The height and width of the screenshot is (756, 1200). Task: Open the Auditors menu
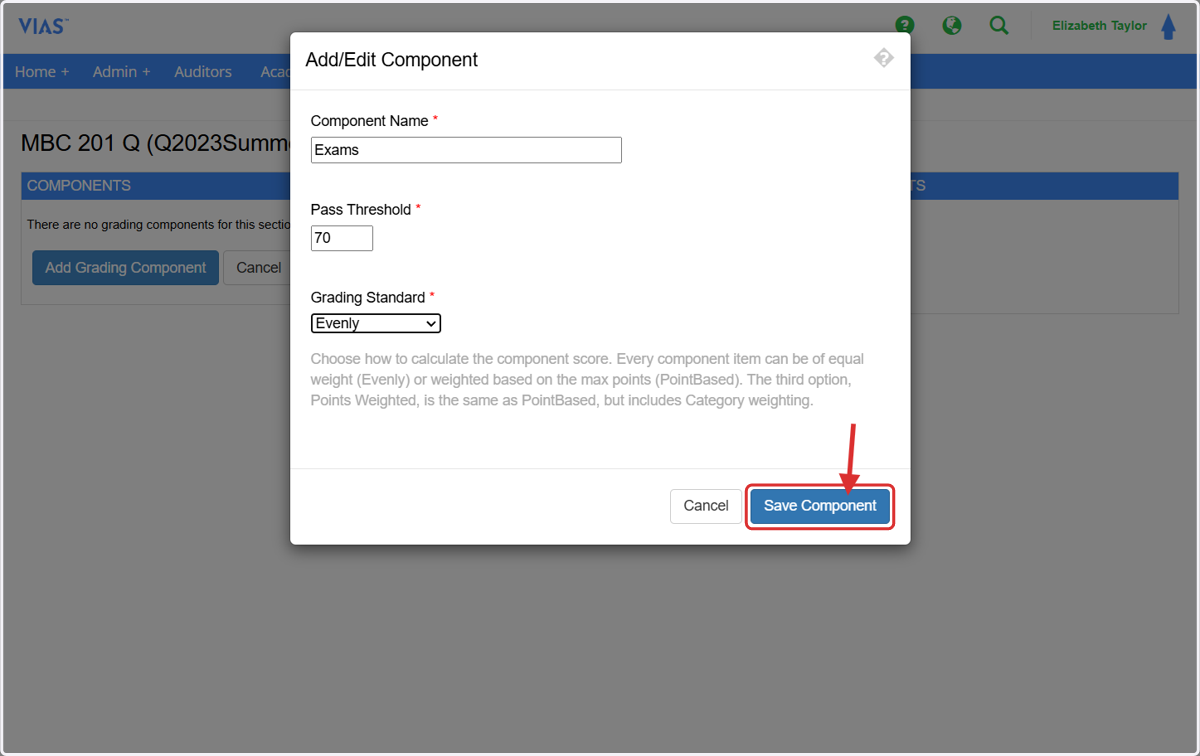point(203,72)
